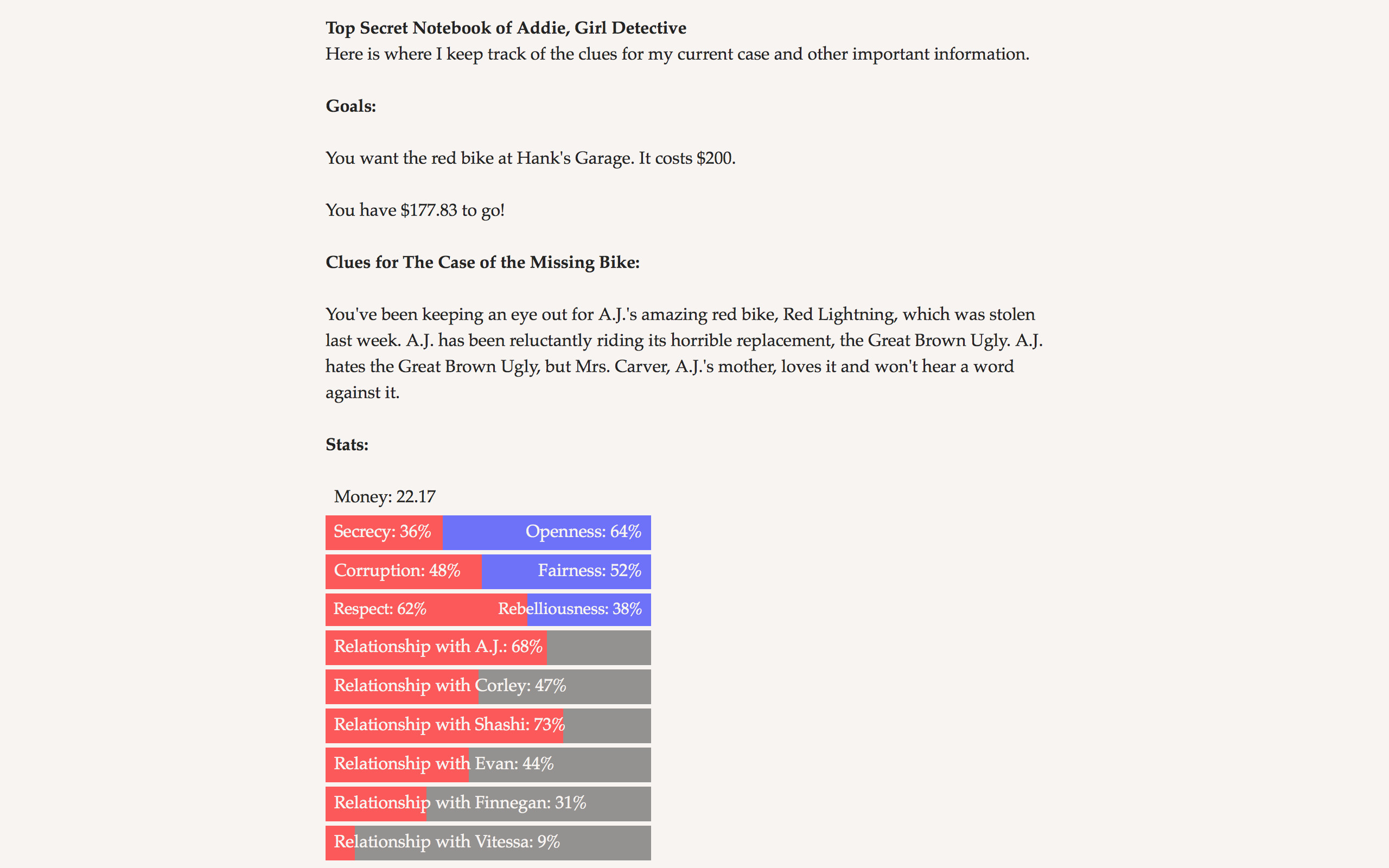Click the Corruption 48% bar segment
Image resolution: width=1389 pixels, height=868 pixels.
403,571
